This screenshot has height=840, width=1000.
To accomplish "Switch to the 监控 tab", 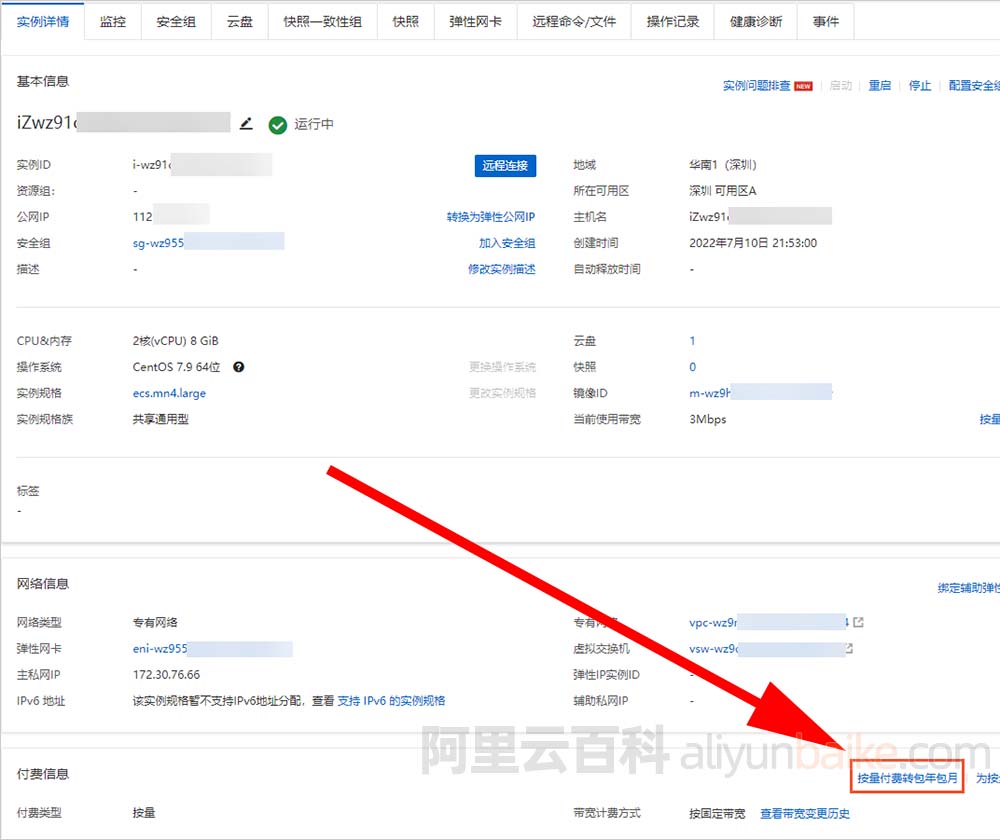I will coord(113,21).
